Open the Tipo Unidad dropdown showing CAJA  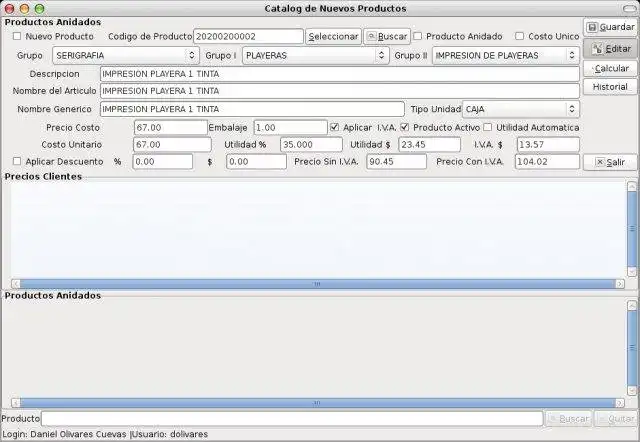[521, 109]
